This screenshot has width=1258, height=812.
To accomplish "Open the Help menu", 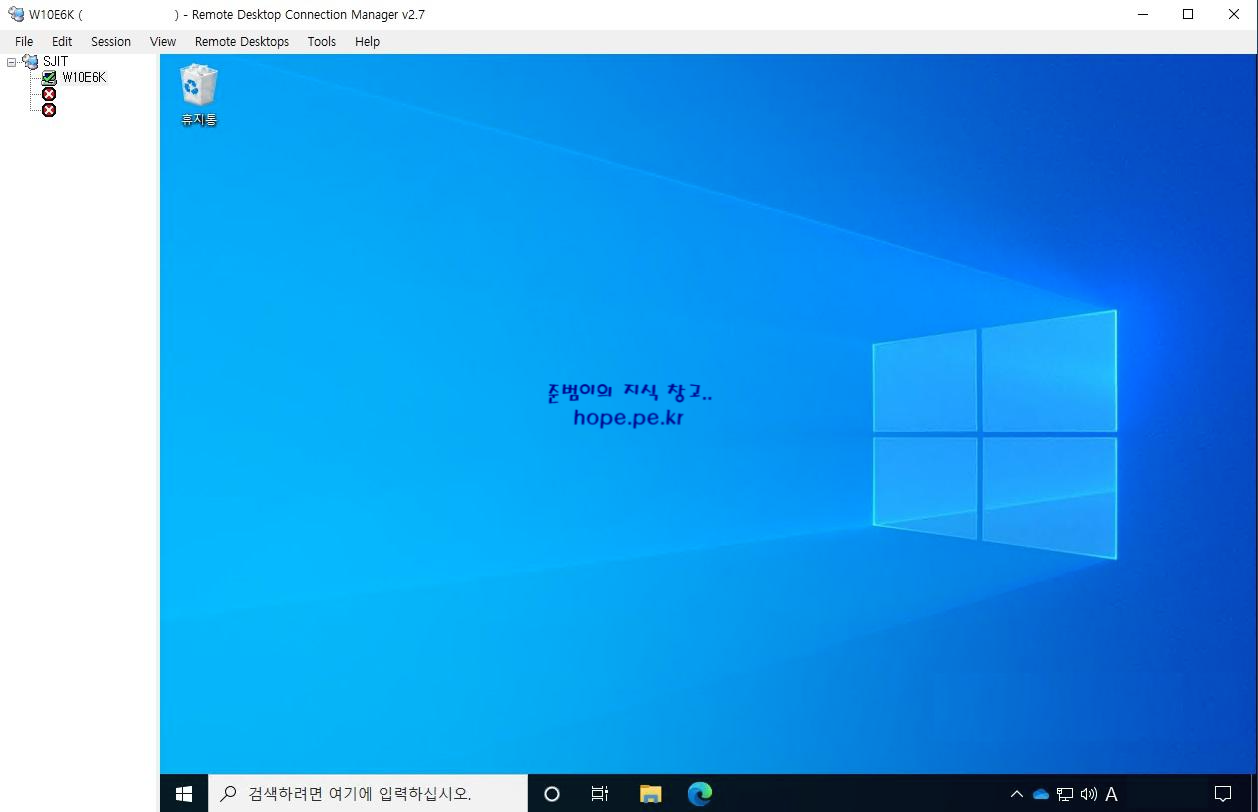I will (x=368, y=41).
